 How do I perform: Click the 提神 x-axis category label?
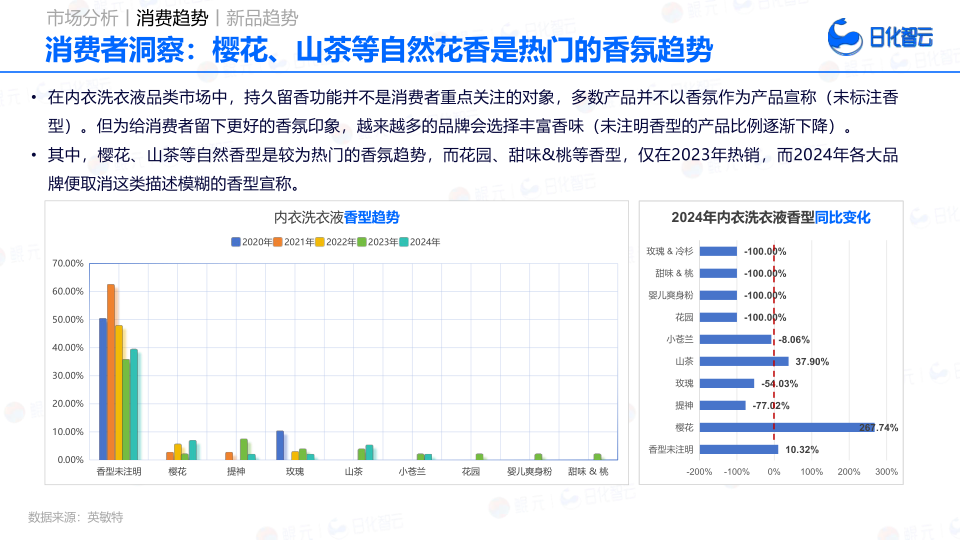click(236, 471)
